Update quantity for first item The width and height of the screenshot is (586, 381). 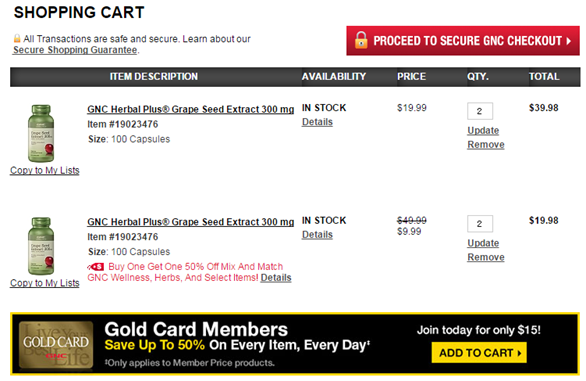[x=483, y=130]
